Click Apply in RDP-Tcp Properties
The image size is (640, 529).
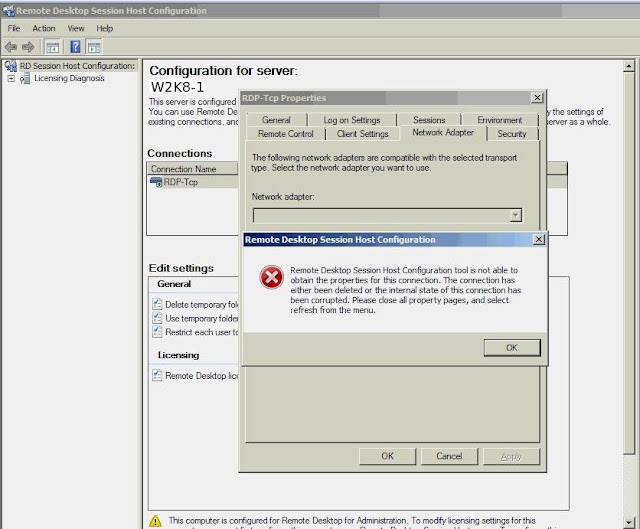pyautogui.click(x=511, y=456)
